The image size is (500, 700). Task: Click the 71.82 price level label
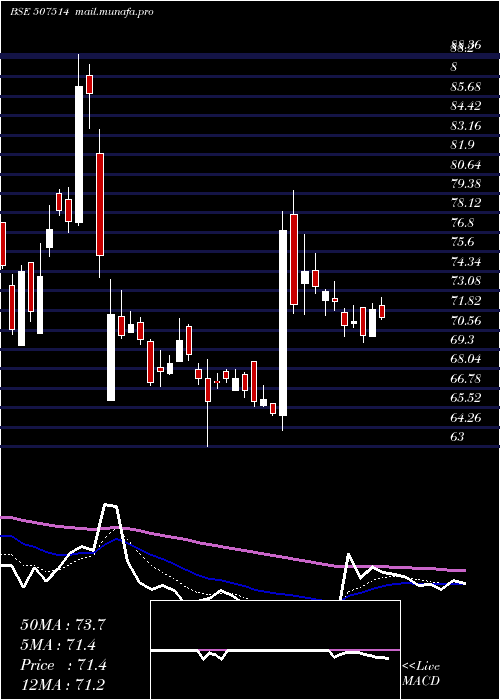click(466, 300)
